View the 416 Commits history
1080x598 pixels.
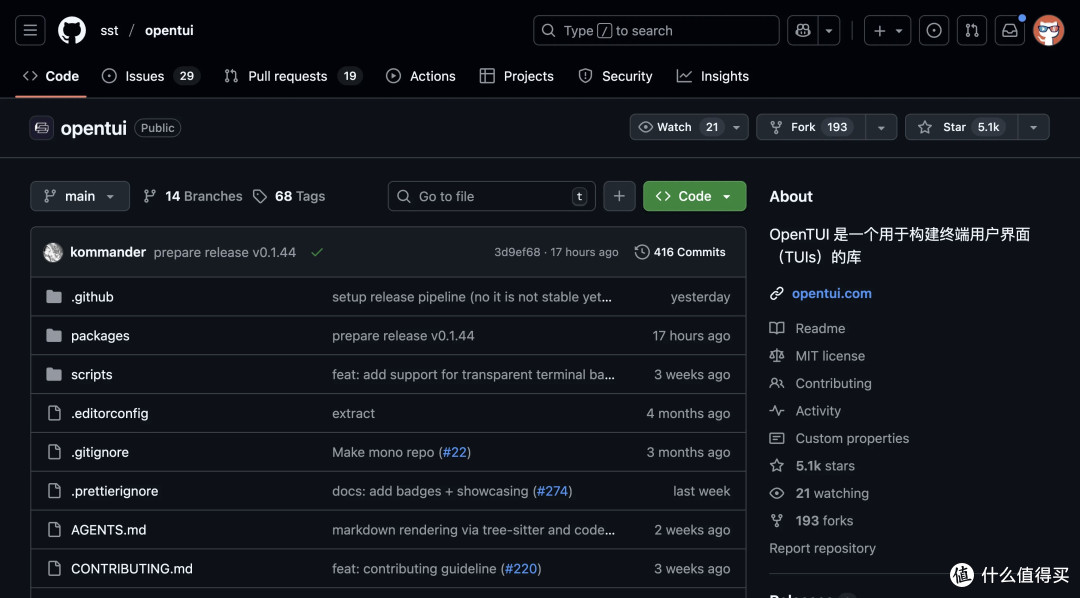(680, 252)
